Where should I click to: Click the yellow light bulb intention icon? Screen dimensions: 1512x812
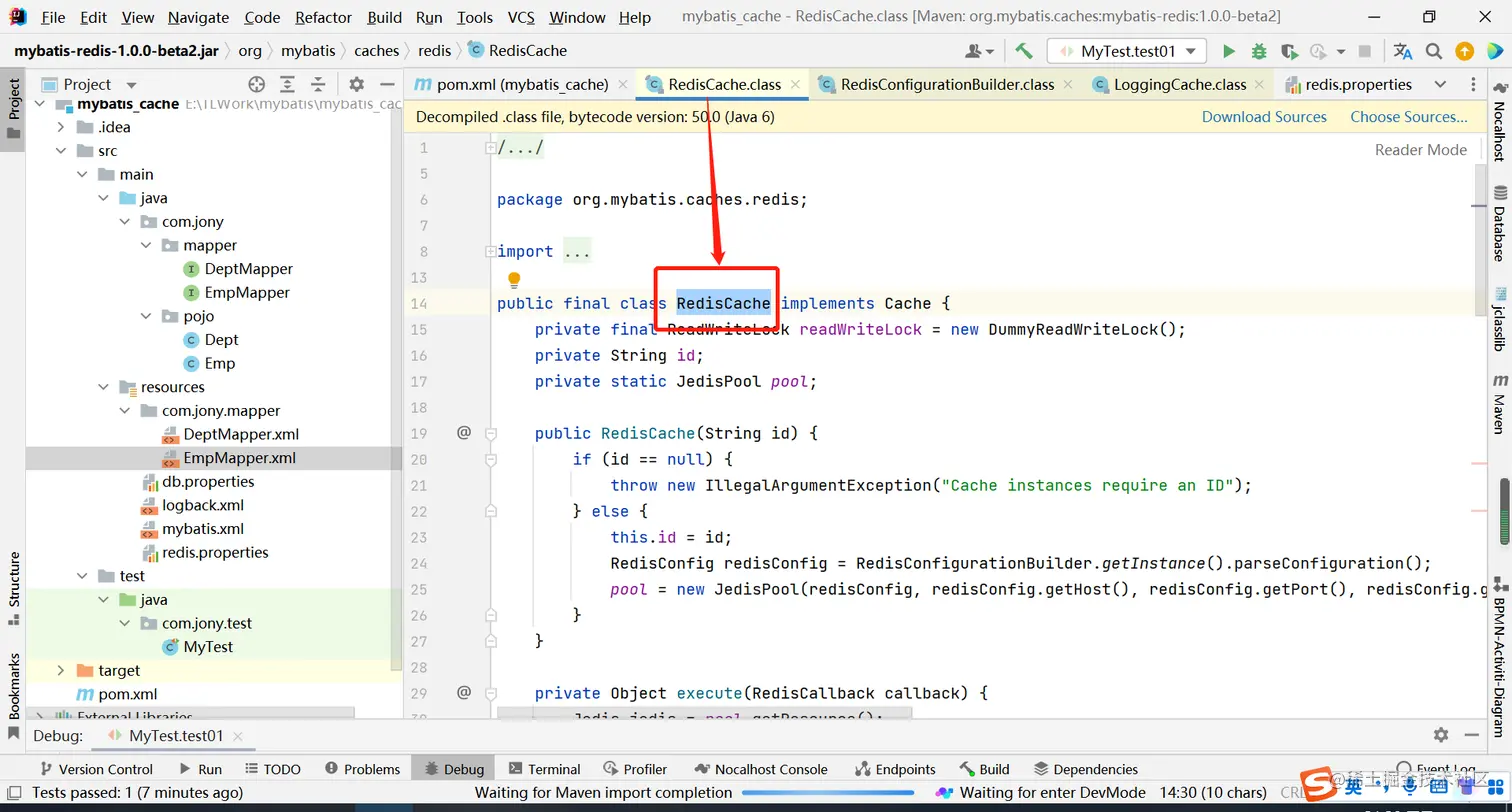[x=514, y=279]
